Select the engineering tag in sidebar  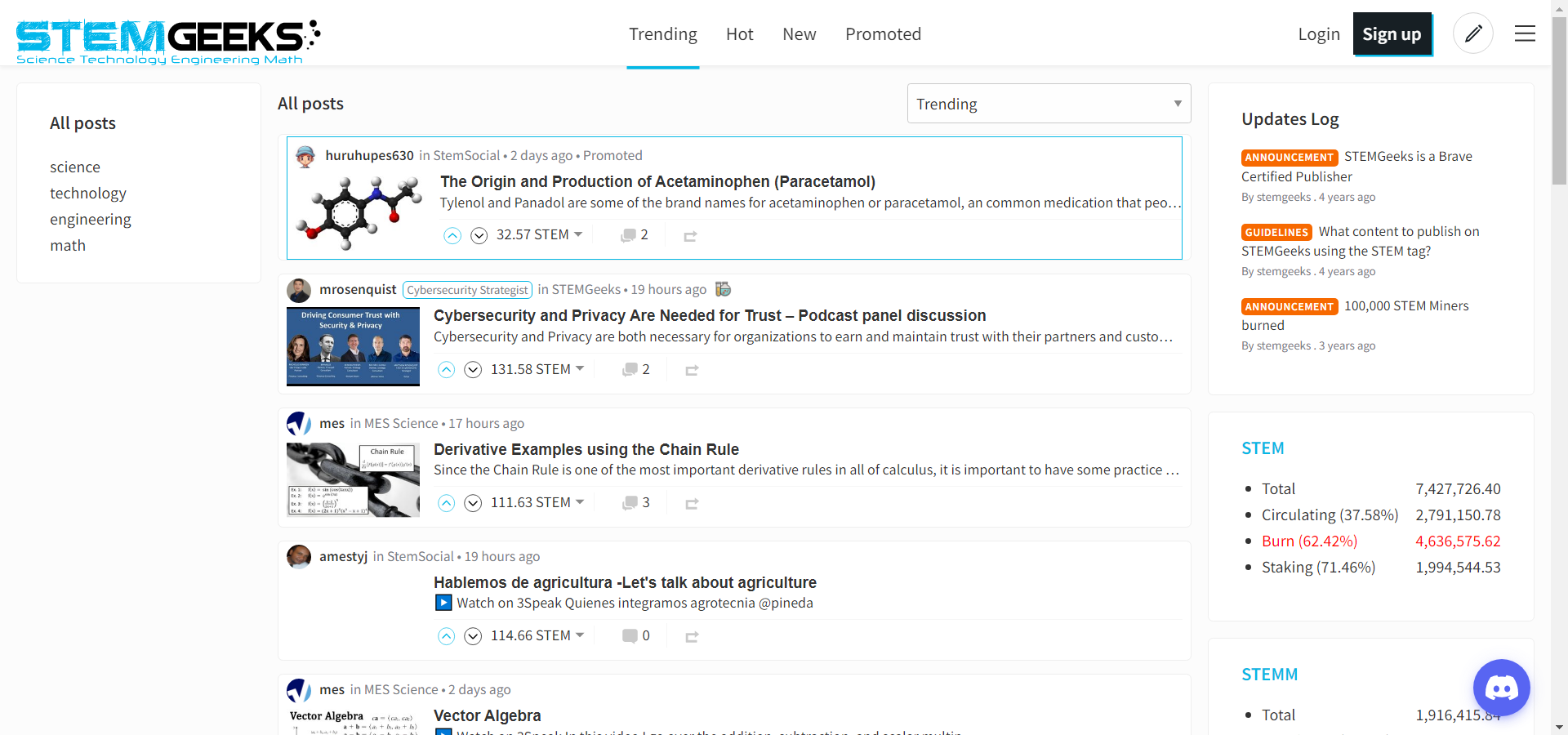91,219
